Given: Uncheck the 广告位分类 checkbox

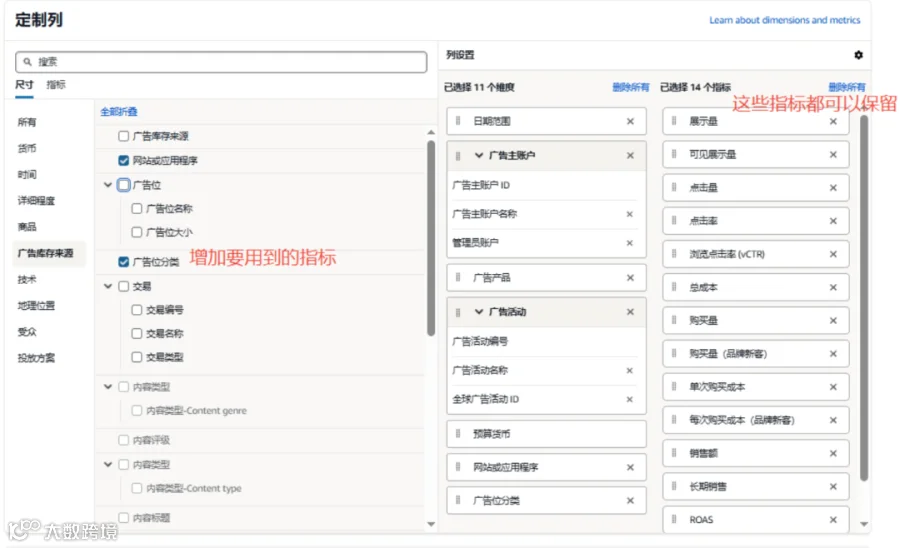Looking at the screenshot, I should click(x=123, y=262).
